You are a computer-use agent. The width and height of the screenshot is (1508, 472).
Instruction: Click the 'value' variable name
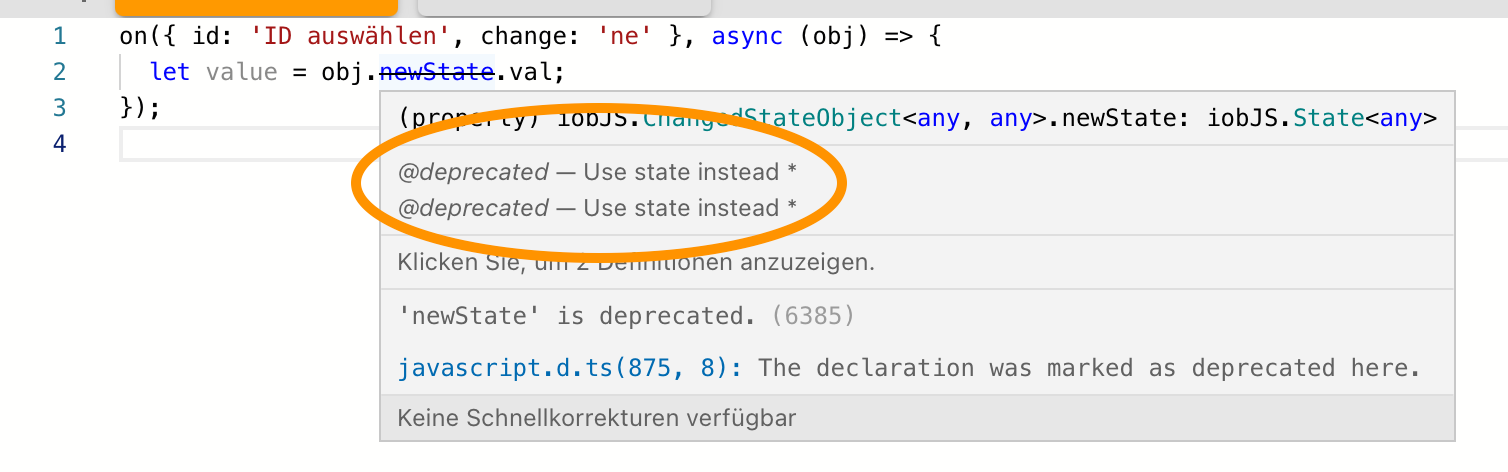(242, 72)
